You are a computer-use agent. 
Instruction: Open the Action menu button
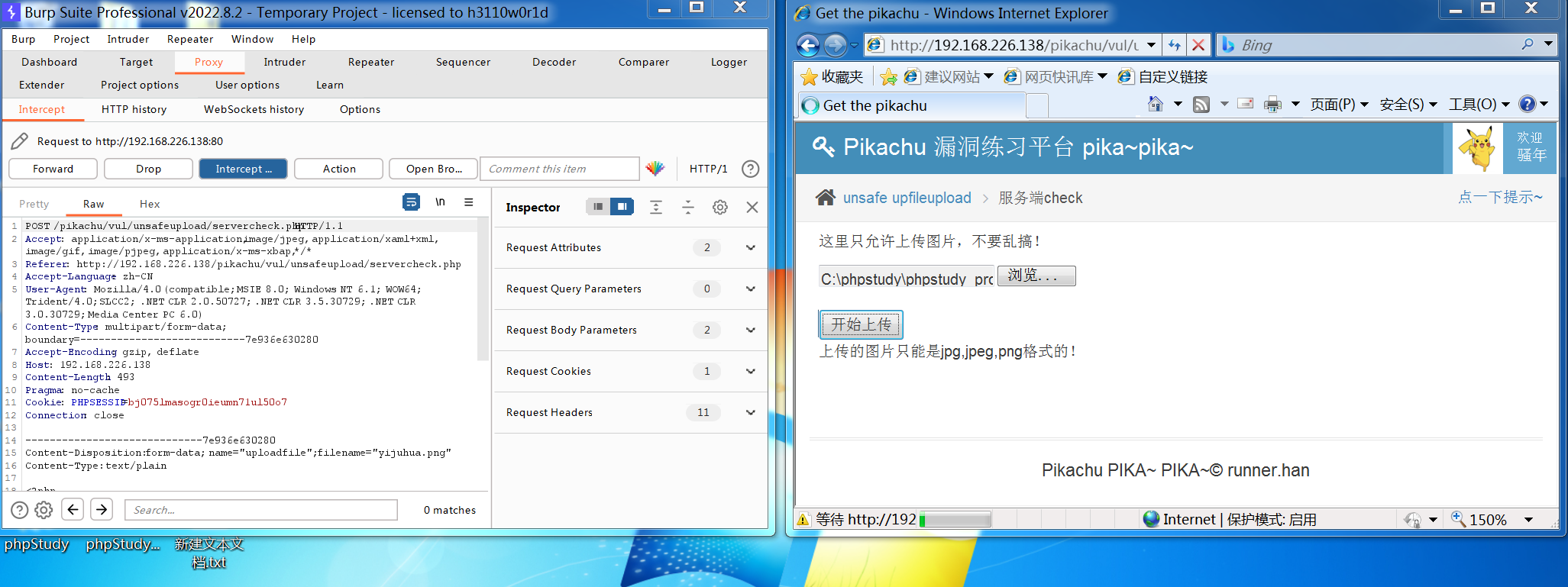[x=338, y=169]
